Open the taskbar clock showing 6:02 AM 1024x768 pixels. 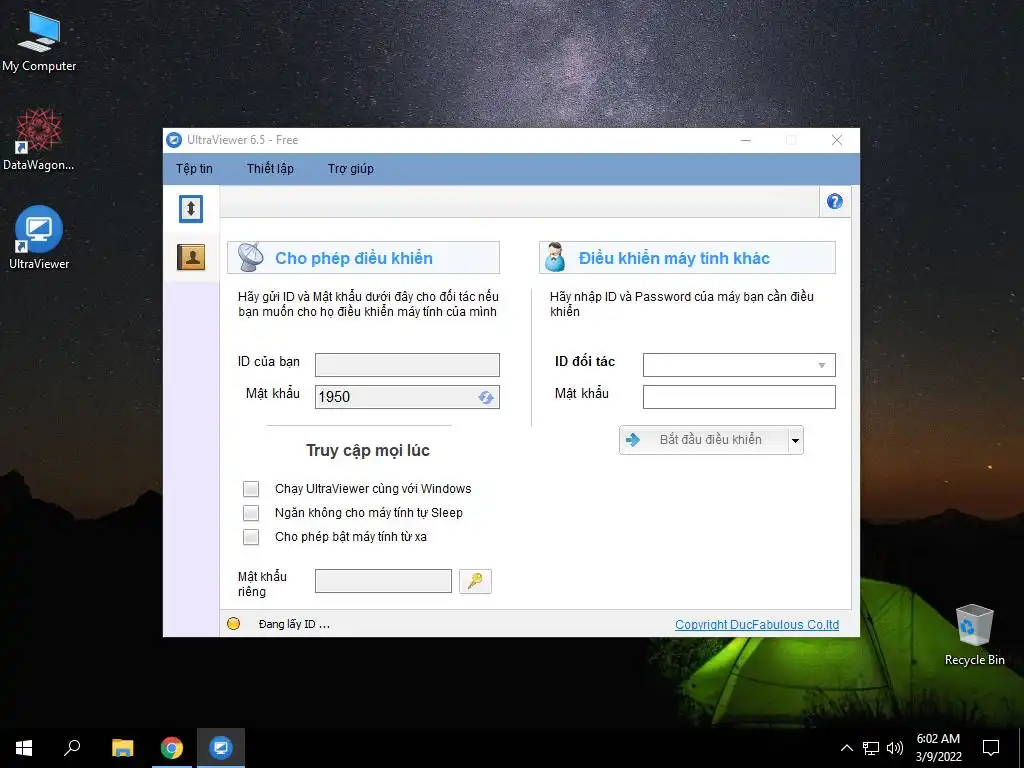[x=938, y=748]
